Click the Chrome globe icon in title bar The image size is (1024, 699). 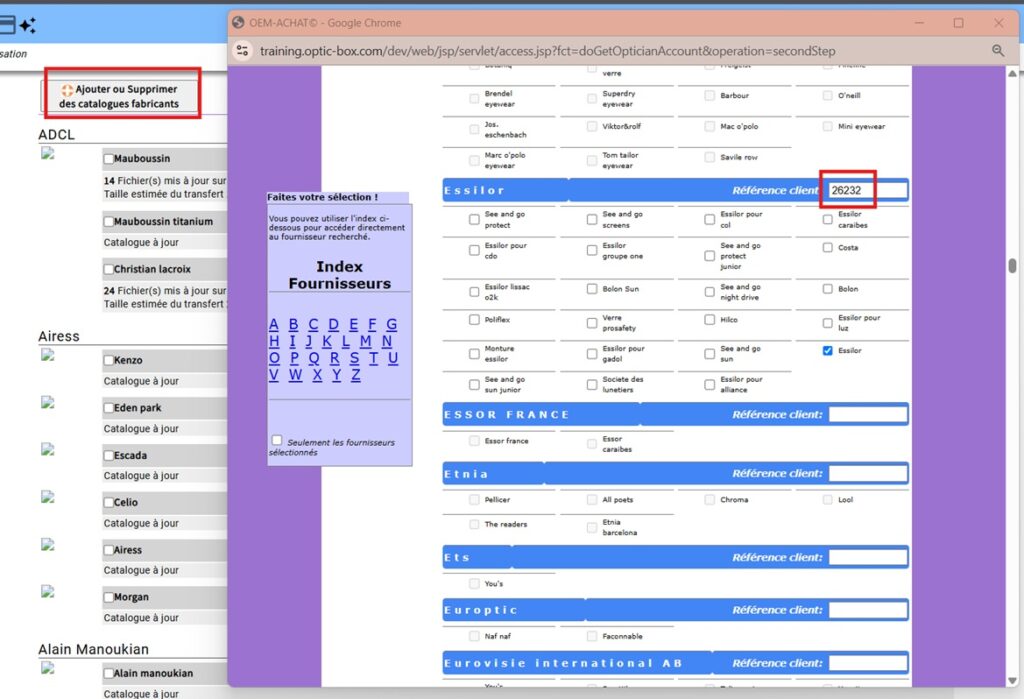(x=238, y=22)
